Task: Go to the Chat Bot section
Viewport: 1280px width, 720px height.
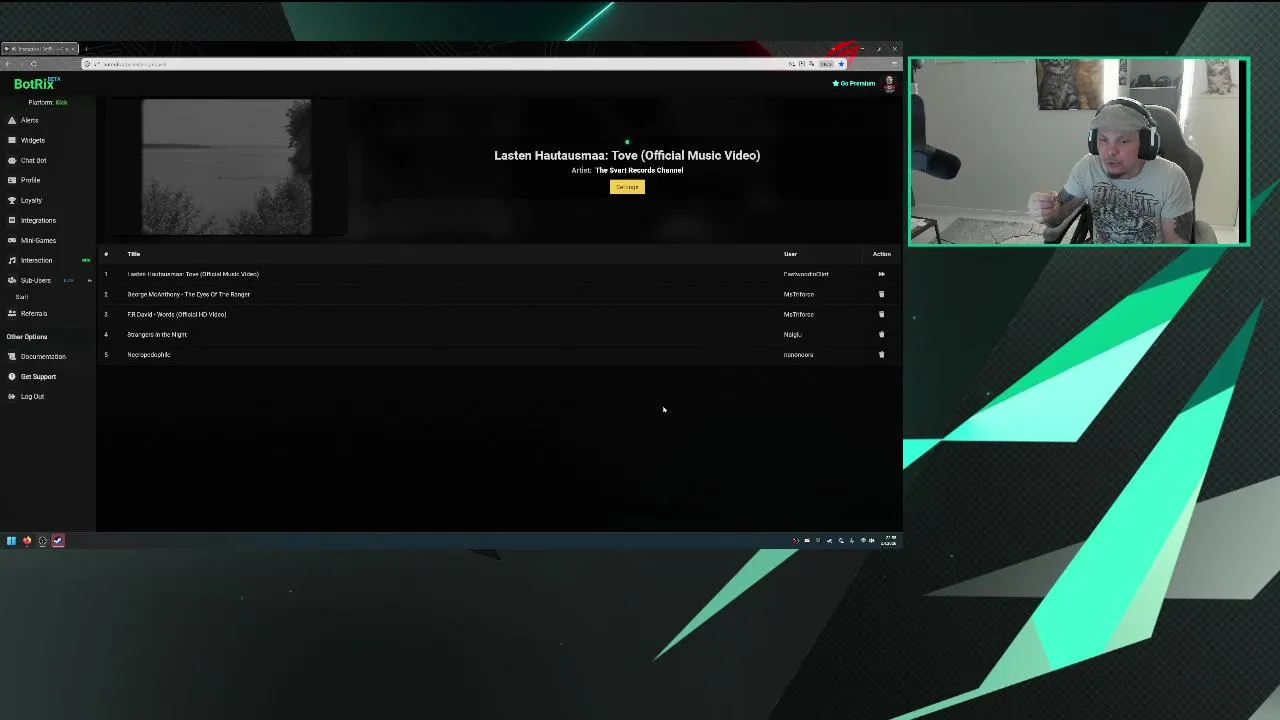Action: click(33, 160)
